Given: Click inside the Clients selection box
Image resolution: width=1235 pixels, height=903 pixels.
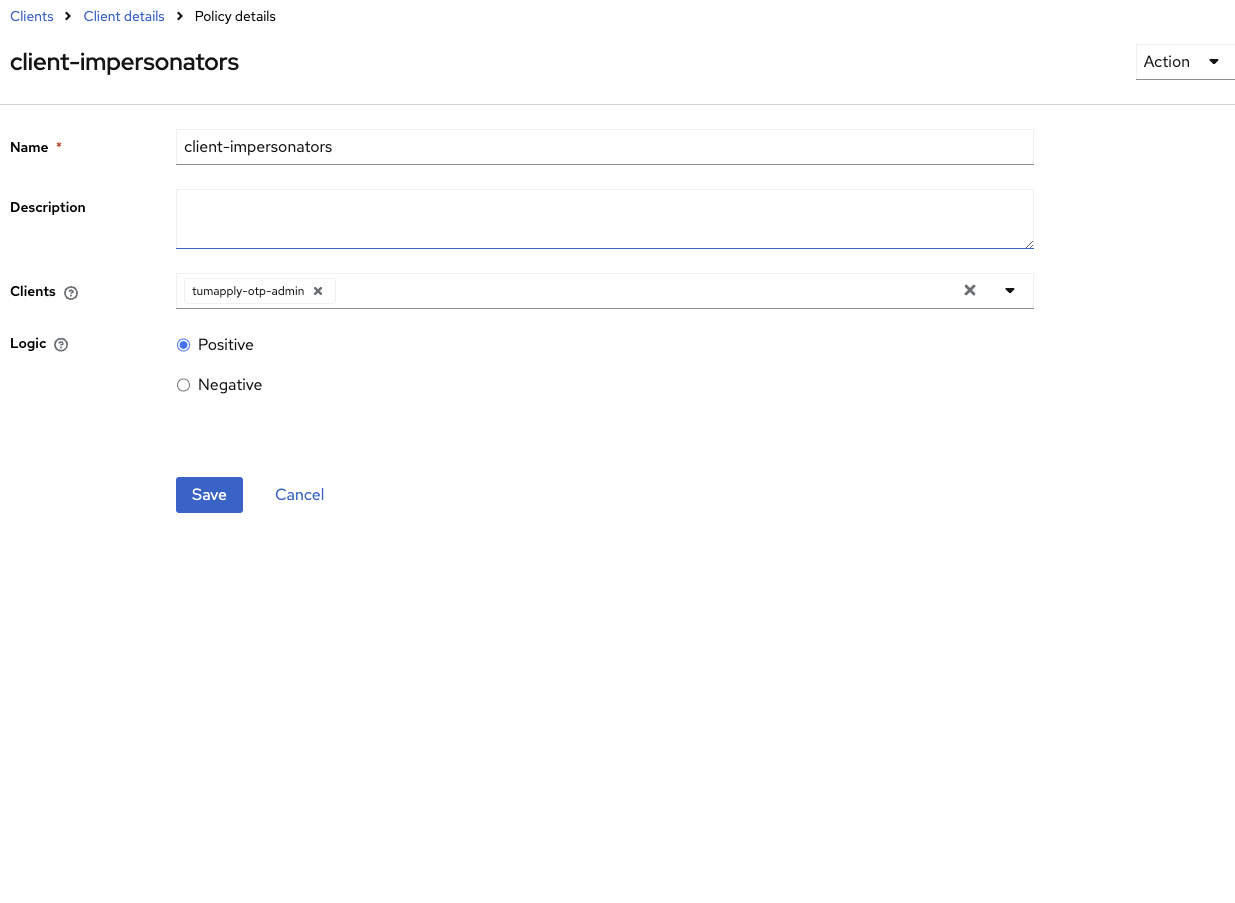Looking at the screenshot, I should (640, 291).
